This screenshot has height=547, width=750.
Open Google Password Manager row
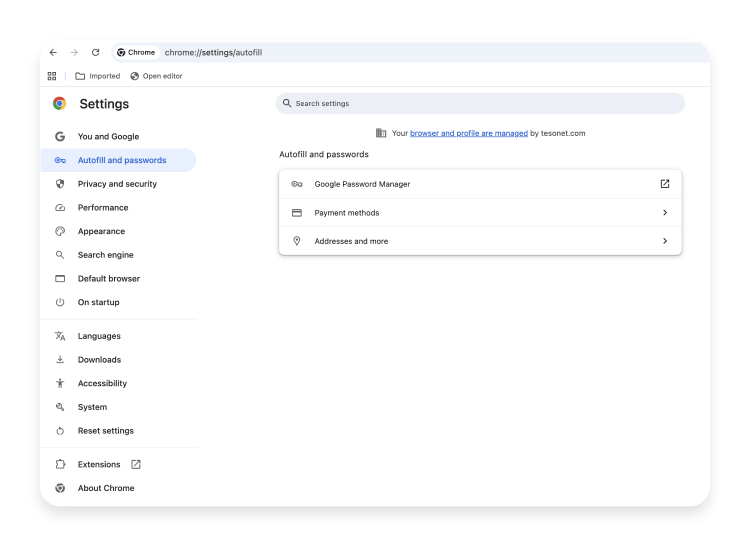tap(480, 184)
